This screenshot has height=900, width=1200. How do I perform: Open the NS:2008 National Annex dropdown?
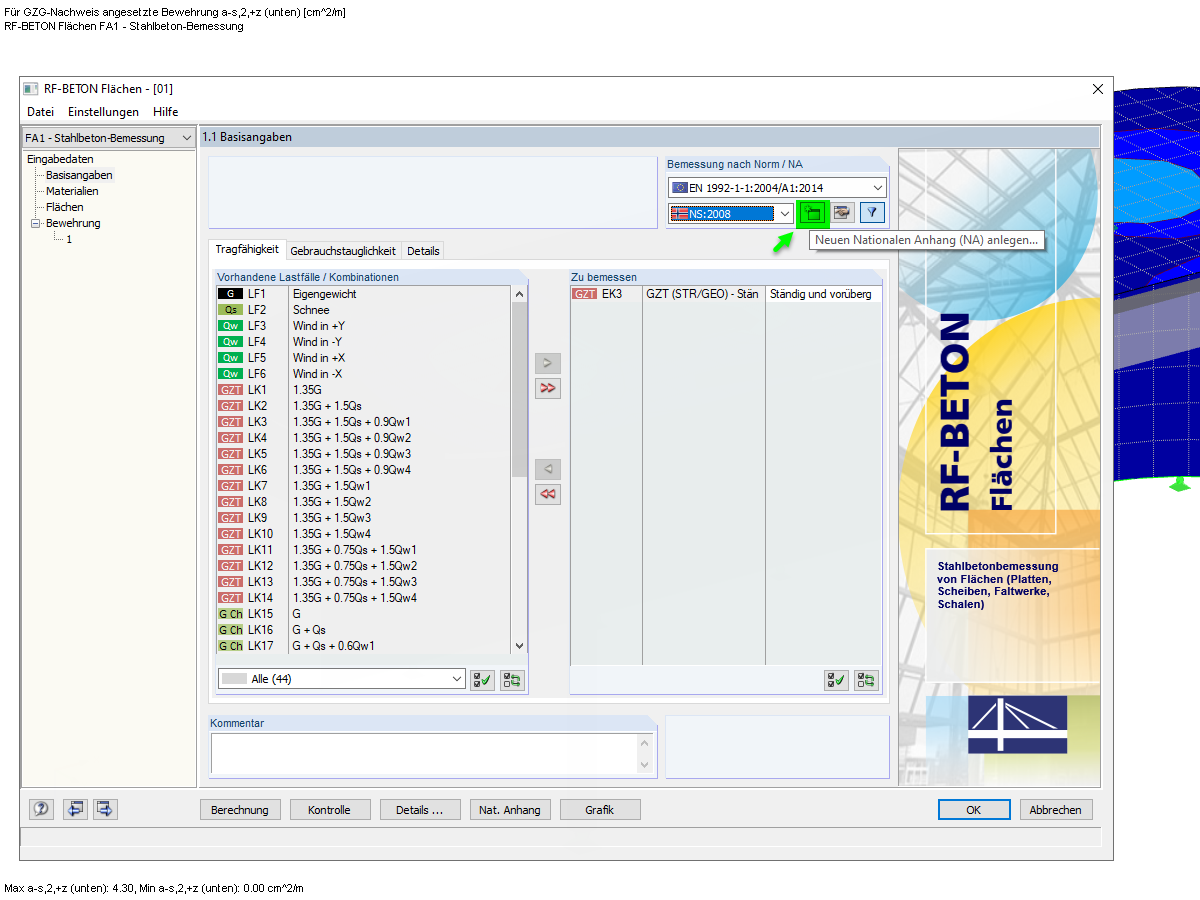(x=732, y=213)
